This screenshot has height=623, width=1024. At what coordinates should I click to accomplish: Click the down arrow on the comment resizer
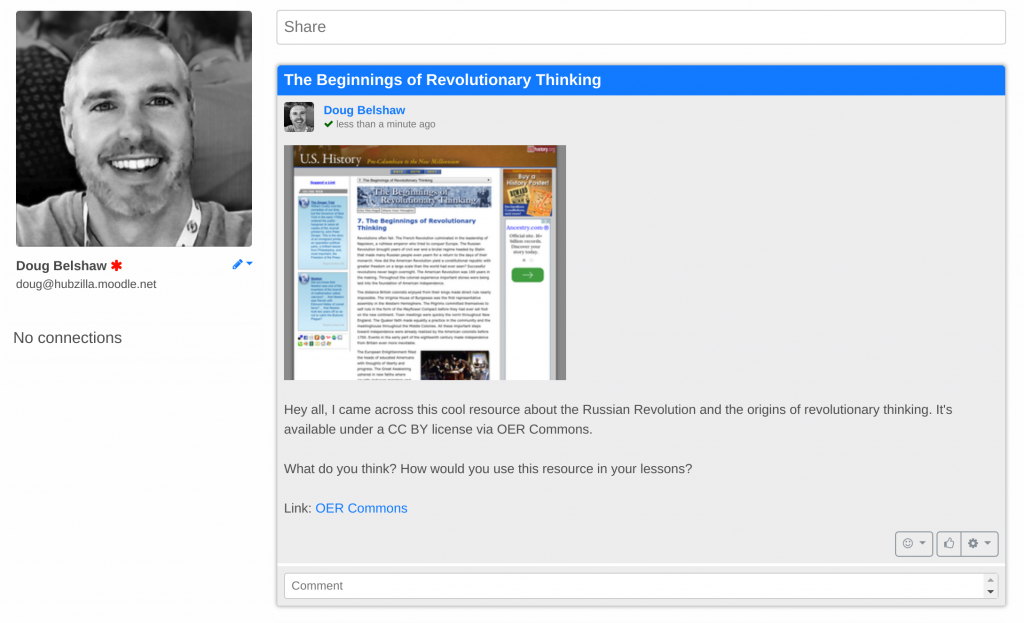pos(989,592)
